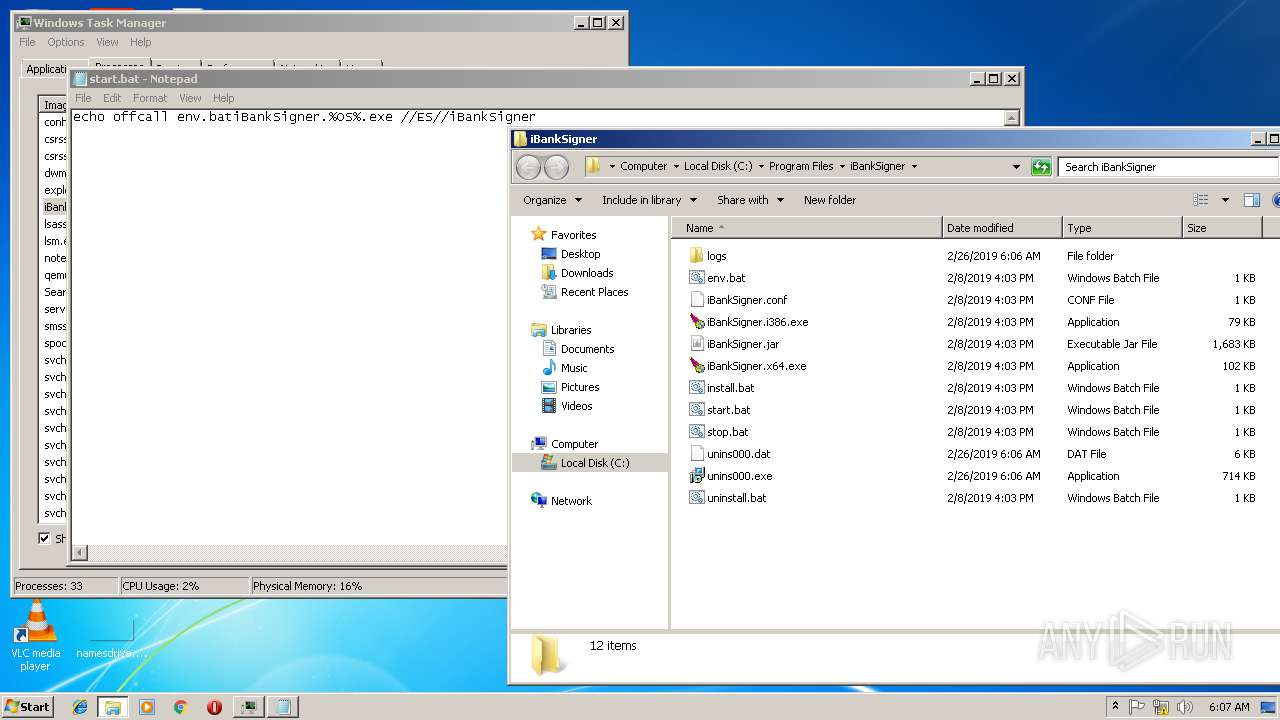This screenshot has height=720, width=1280.
Task: Open the Notepad File menu
Action: tap(83, 98)
